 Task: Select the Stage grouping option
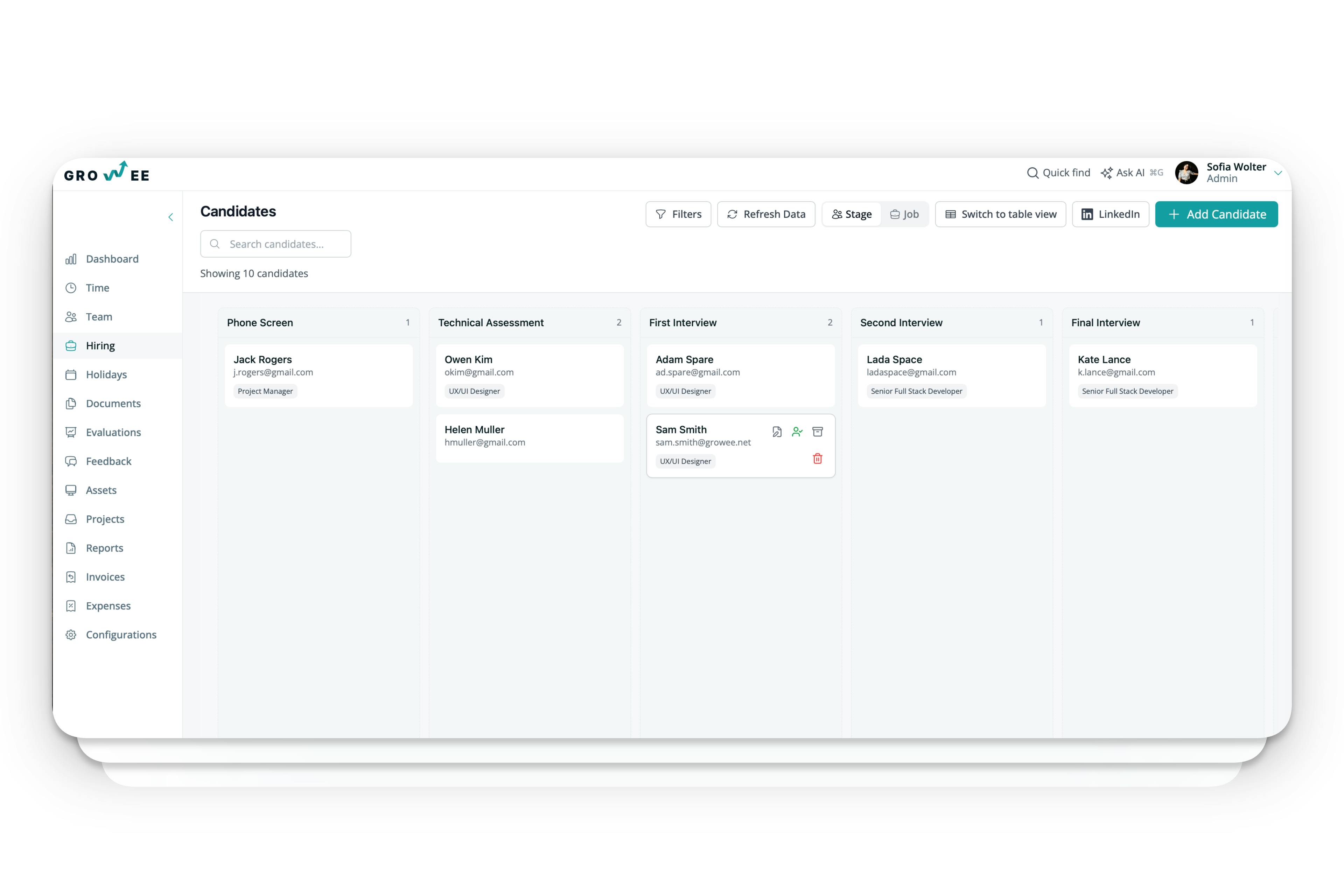point(852,214)
